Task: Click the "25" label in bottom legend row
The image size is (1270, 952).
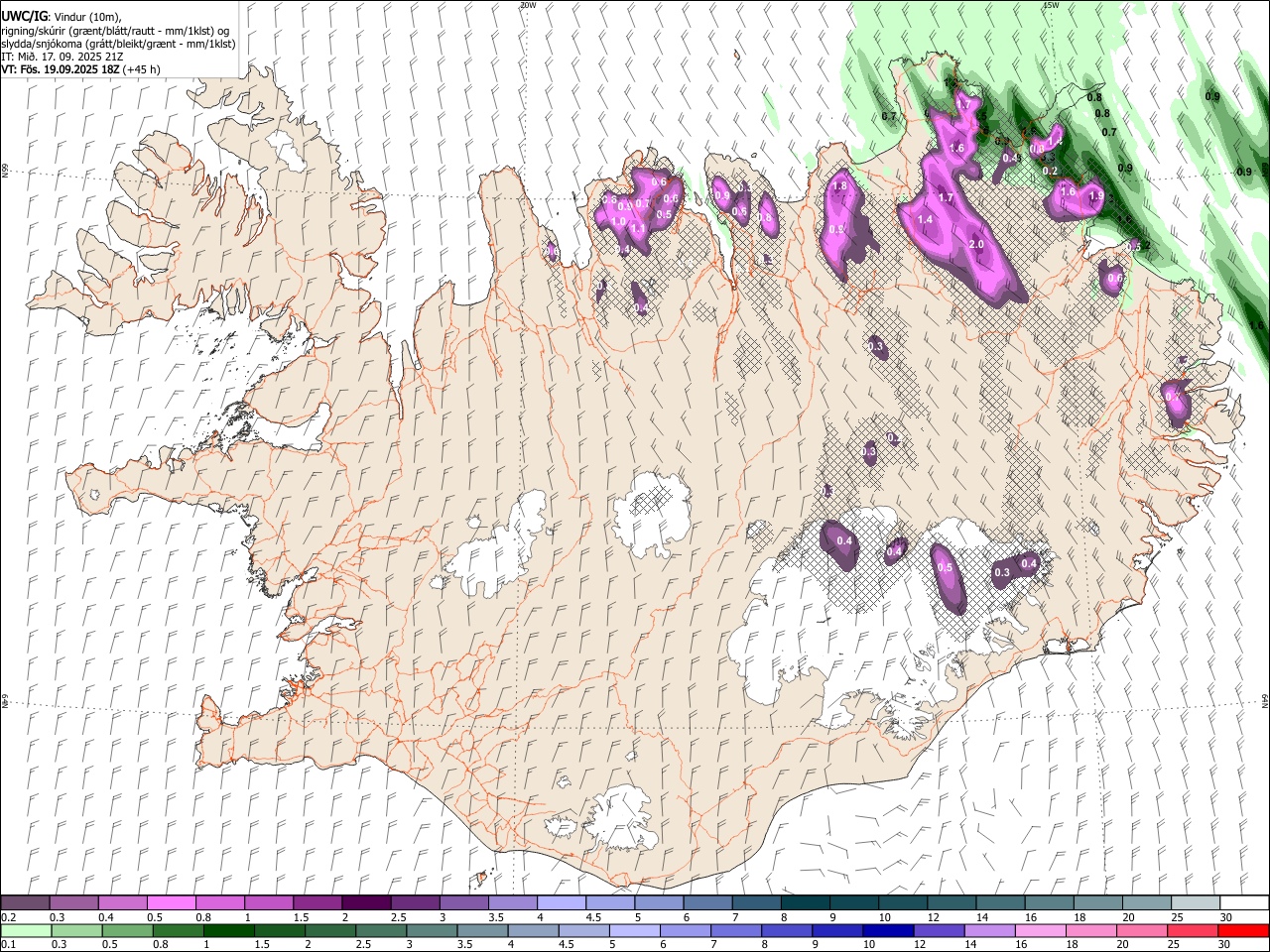Action: (x=1174, y=945)
